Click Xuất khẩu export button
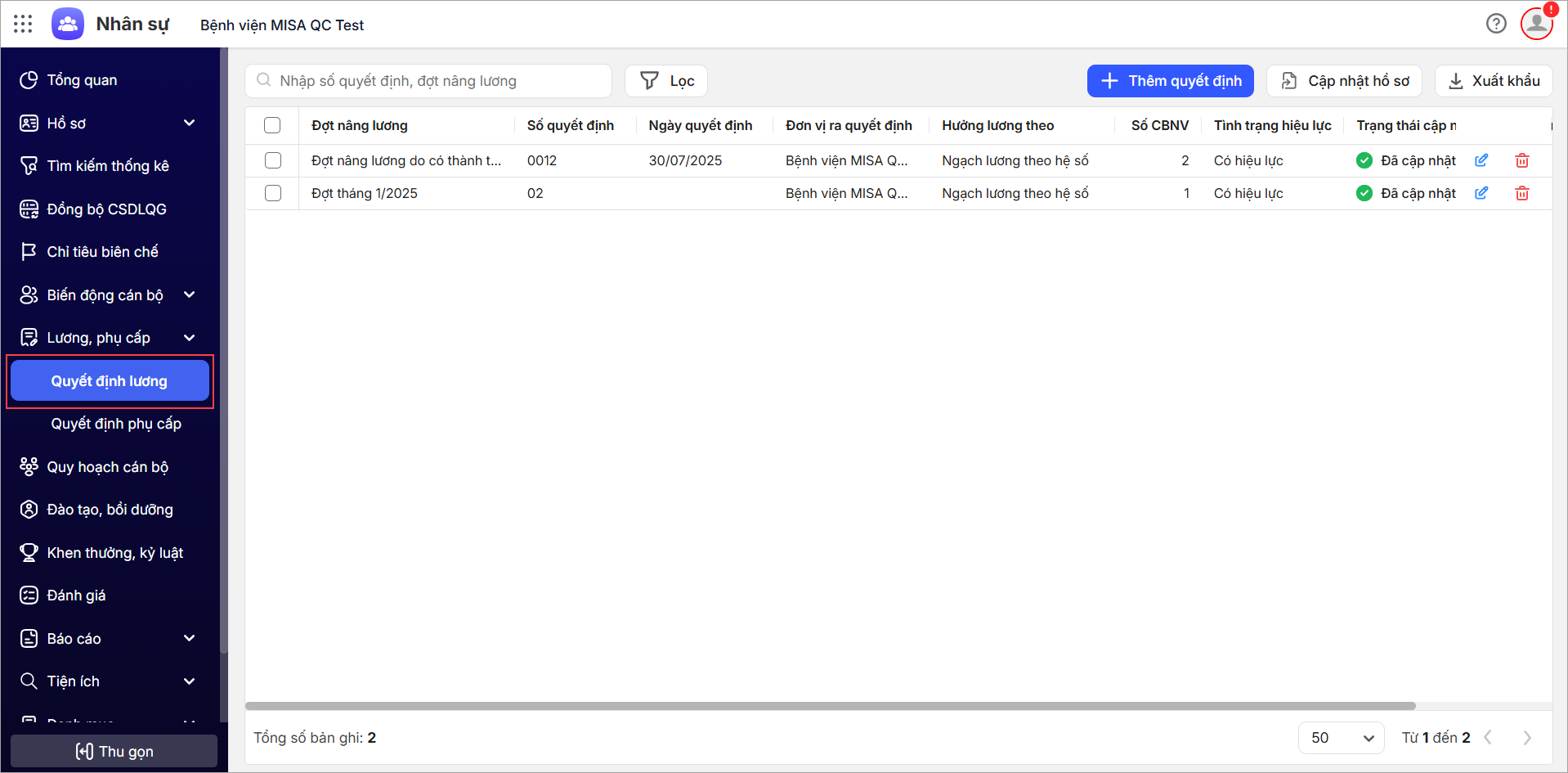This screenshot has height=773, width=1568. [1494, 81]
